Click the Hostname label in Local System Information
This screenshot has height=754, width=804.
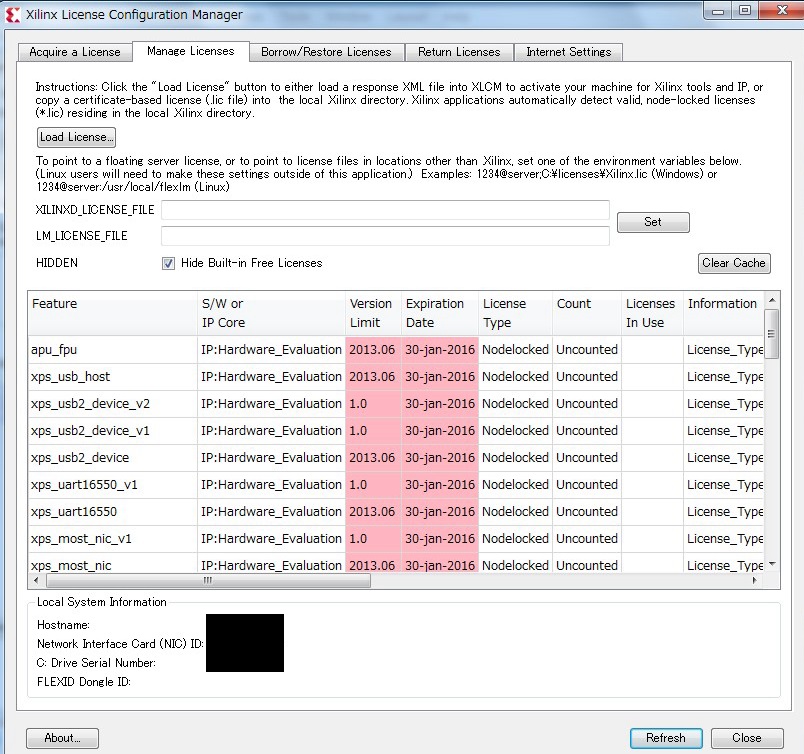[63, 625]
